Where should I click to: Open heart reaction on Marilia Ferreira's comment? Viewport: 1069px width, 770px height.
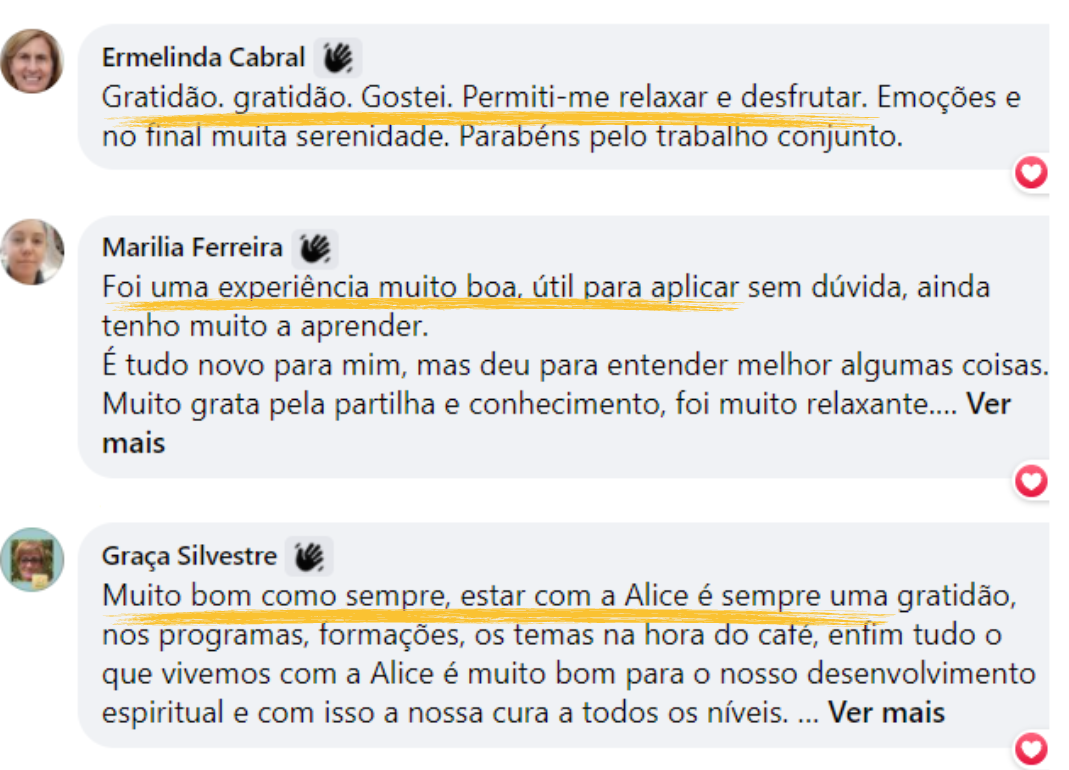coord(1031,482)
